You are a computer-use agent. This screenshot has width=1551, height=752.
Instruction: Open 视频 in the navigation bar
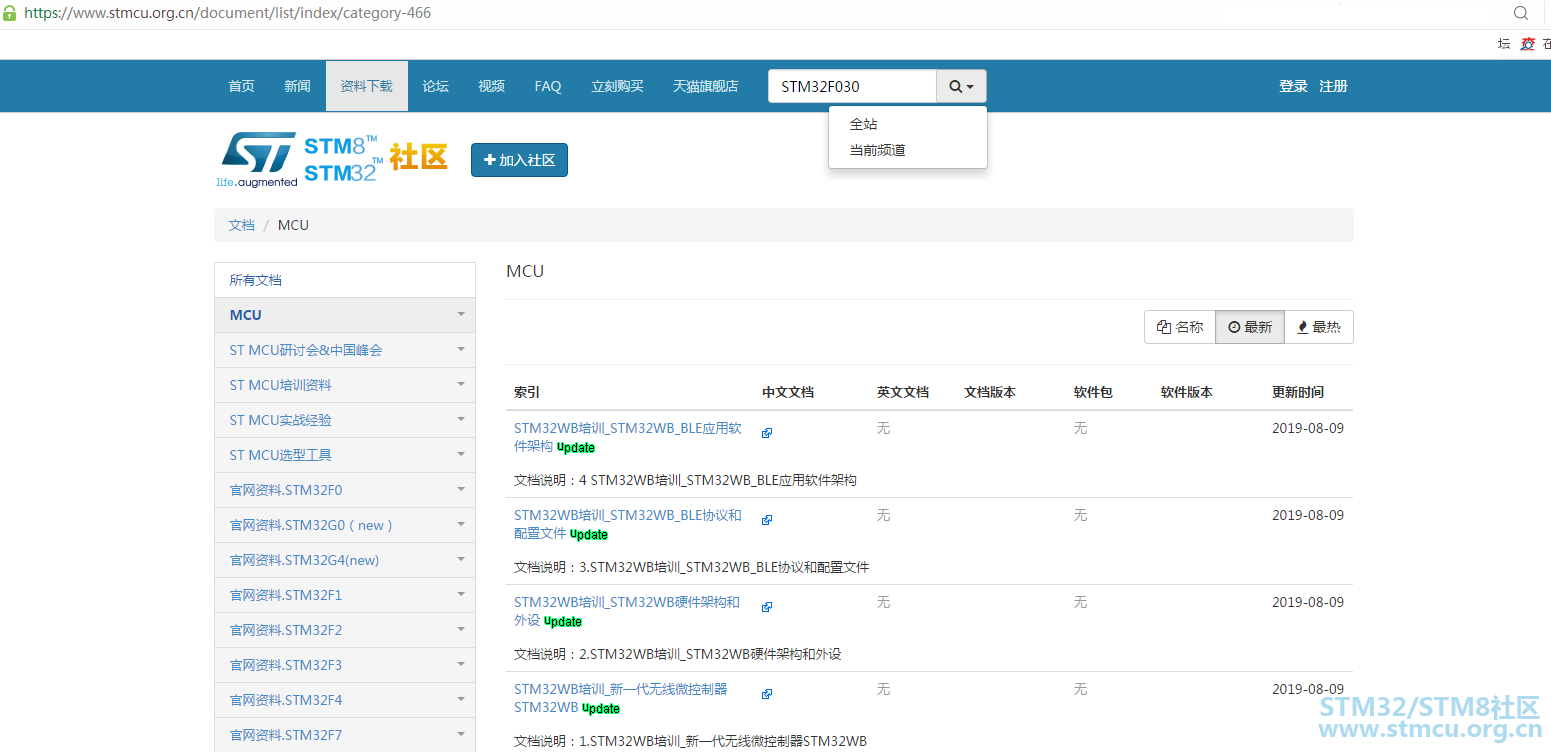tap(491, 86)
